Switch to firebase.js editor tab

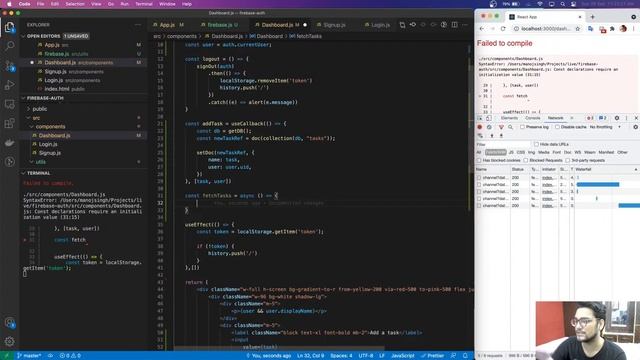220,25
